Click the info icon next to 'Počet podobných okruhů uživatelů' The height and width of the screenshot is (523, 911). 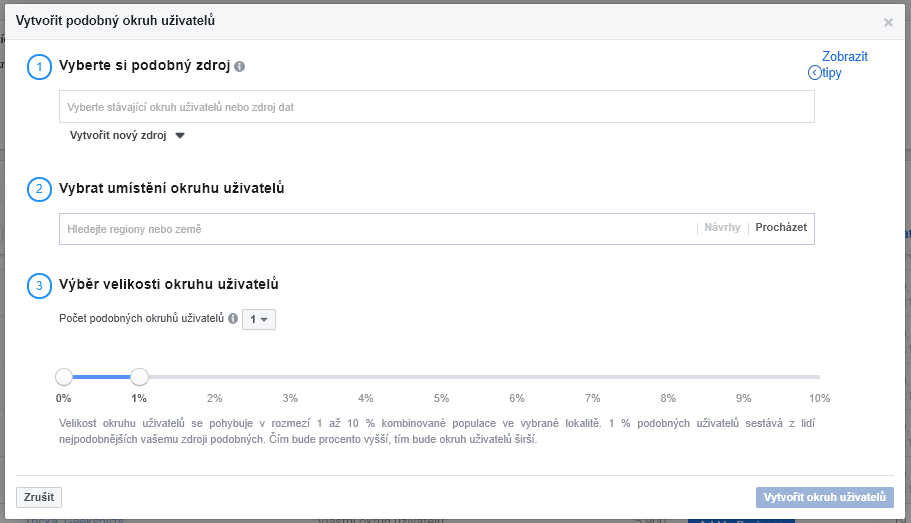click(233, 318)
